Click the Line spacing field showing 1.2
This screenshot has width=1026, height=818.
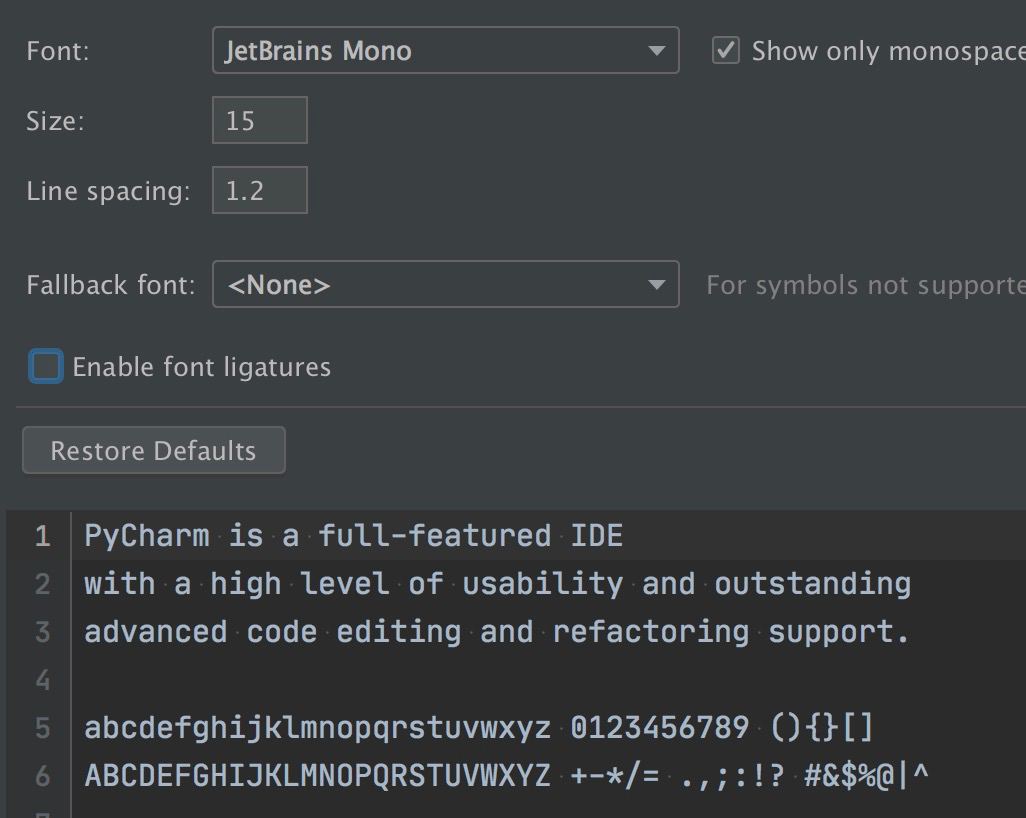click(260, 190)
